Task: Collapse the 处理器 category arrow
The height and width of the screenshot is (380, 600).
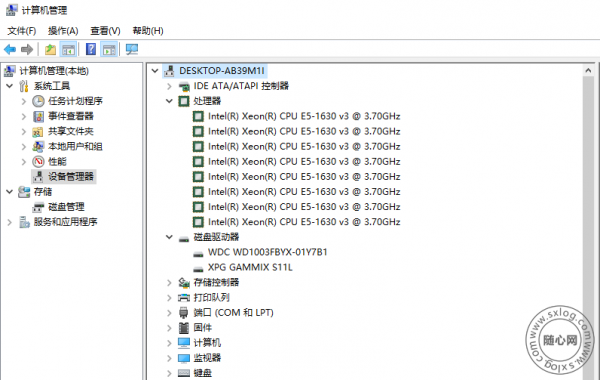Action: tap(169, 101)
